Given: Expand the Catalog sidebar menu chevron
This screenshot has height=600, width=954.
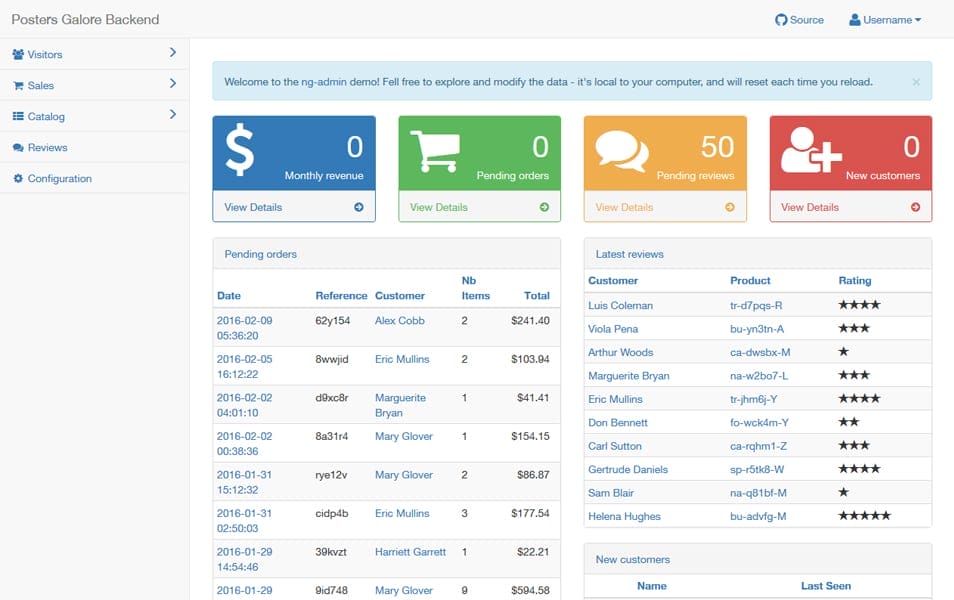Looking at the screenshot, I should pyautogui.click(x=172, y=115).
